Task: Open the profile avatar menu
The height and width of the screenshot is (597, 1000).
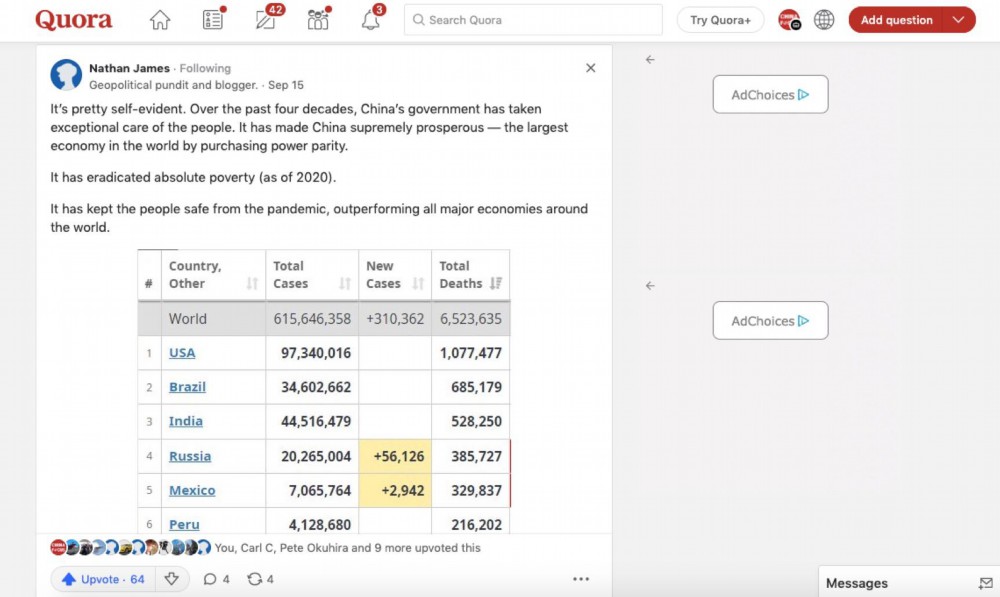Action: coord(790,20)
